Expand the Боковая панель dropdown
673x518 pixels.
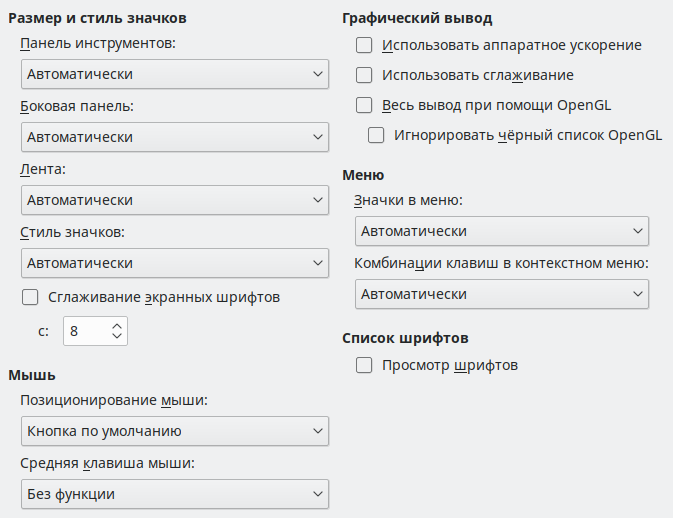174,137
